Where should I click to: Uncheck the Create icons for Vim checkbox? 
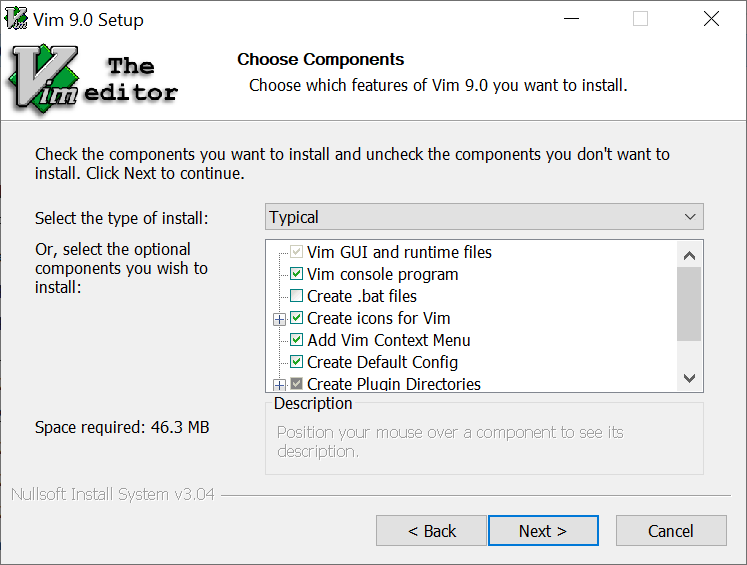pyautogui.click(x=296, y=318)
